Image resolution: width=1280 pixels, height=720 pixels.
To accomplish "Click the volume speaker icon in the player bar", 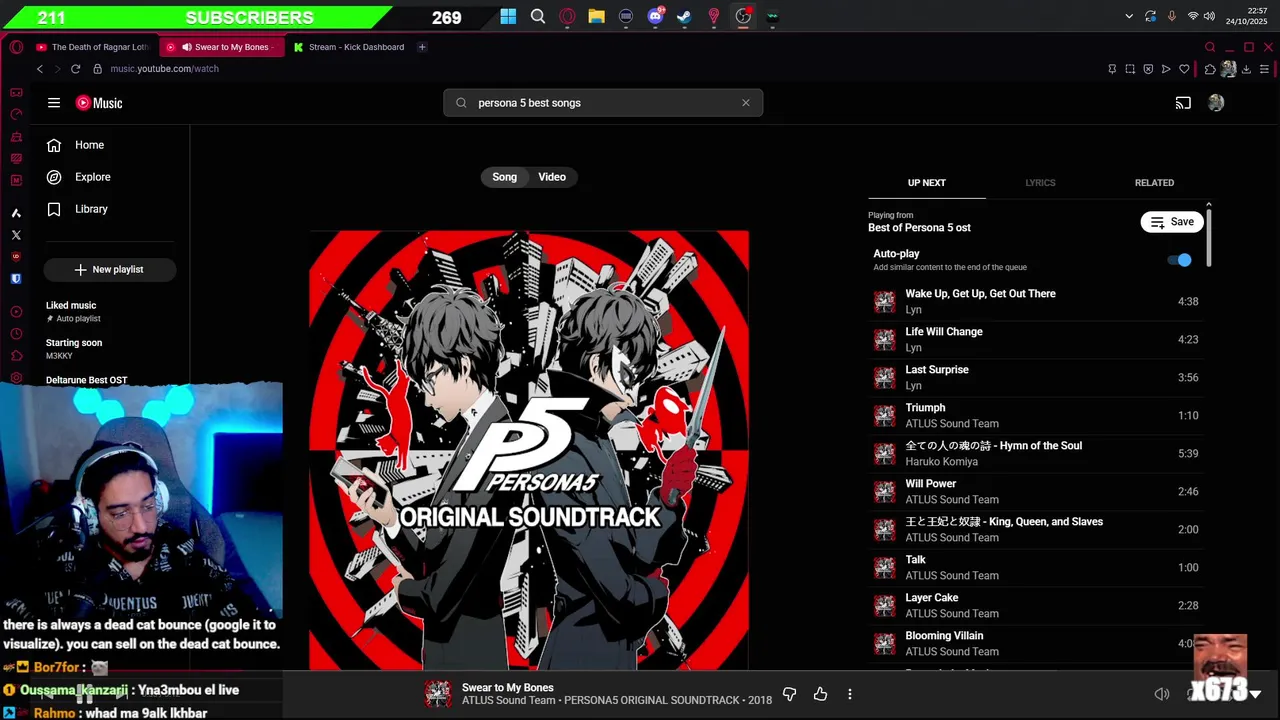I will pos(1162,694).
